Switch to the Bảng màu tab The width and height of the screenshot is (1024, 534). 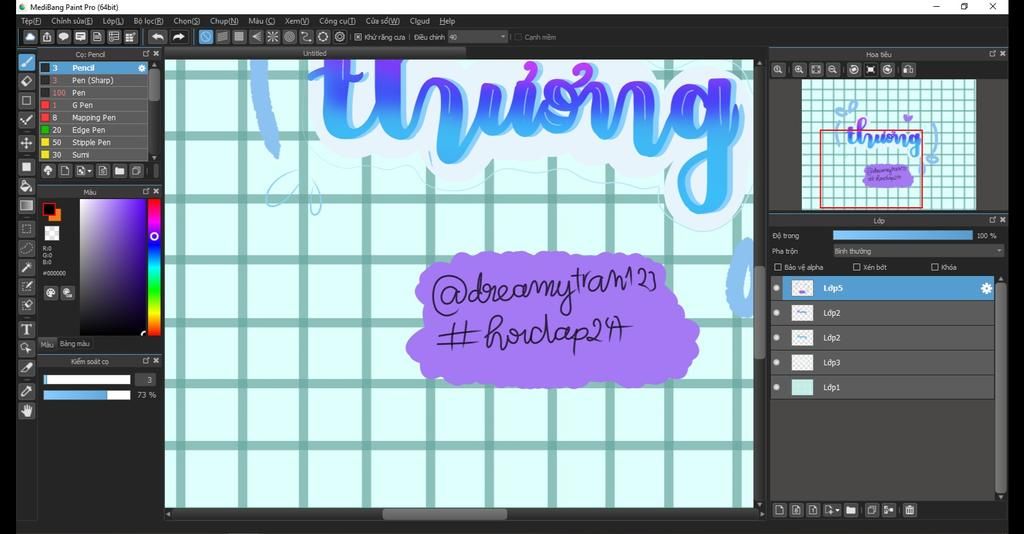74,343
